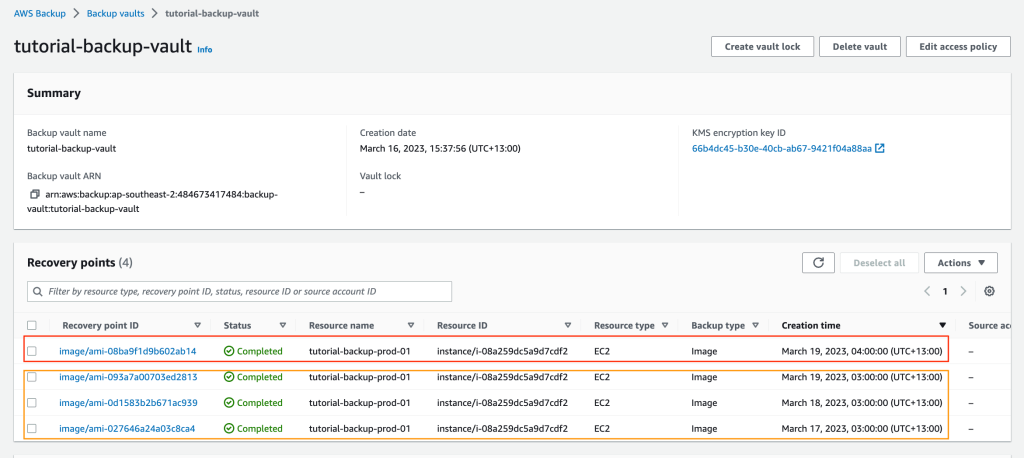Sort by Status column arrow

[x=284, y=325]
